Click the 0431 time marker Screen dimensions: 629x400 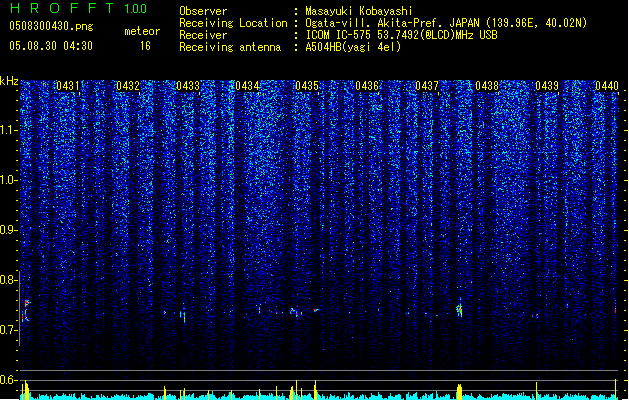click(x=68, y=86)
